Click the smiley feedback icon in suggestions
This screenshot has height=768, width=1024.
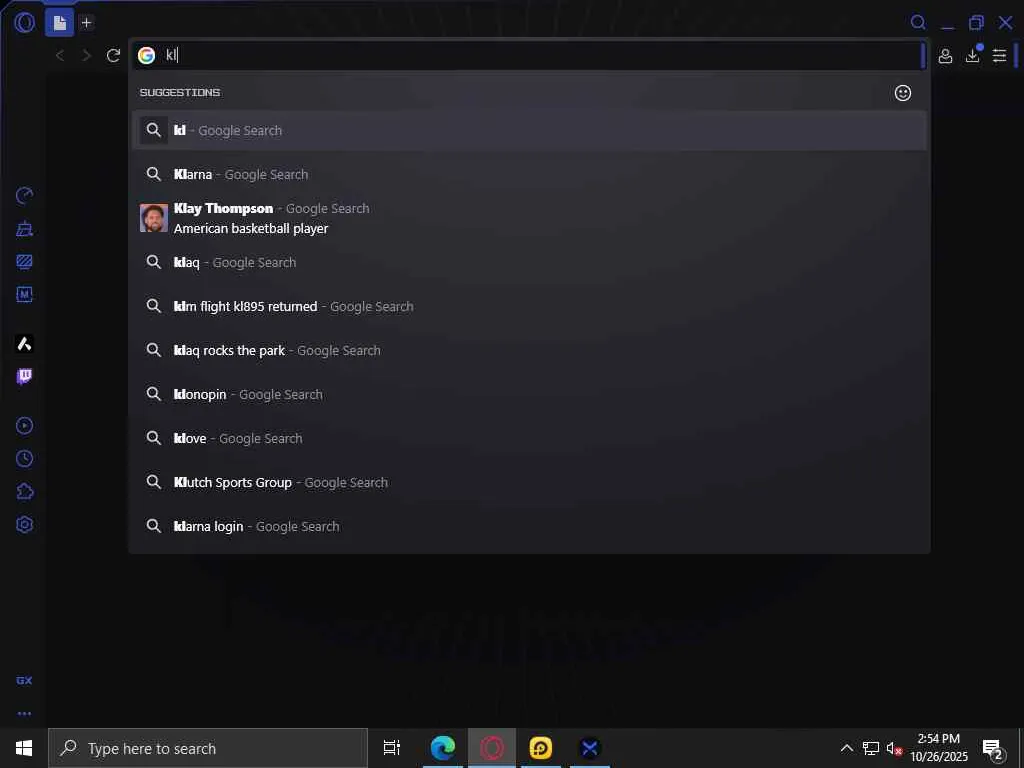click(x=903, y=93)
